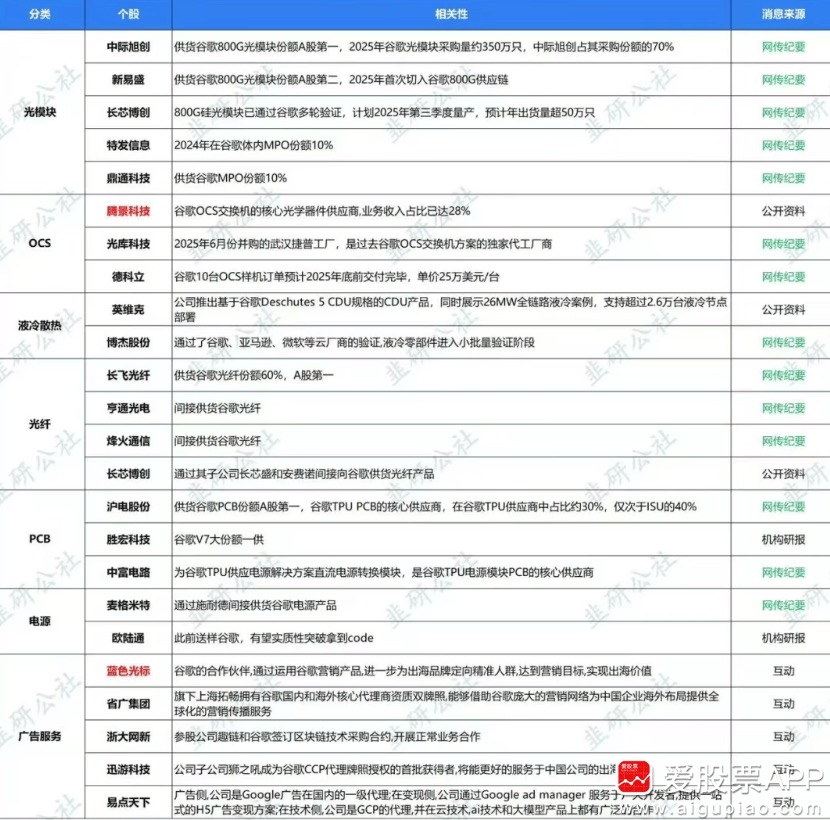
Task: Select 英维克's description about Deschutes 5 CDU
Action: coord(450,309)
